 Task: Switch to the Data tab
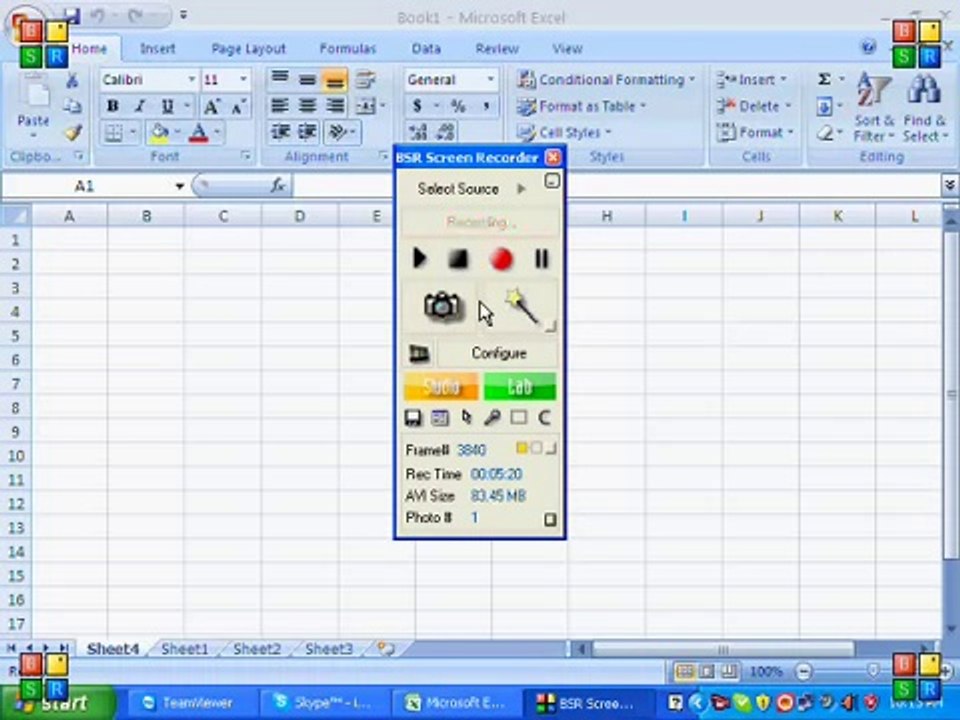point(426,48)
